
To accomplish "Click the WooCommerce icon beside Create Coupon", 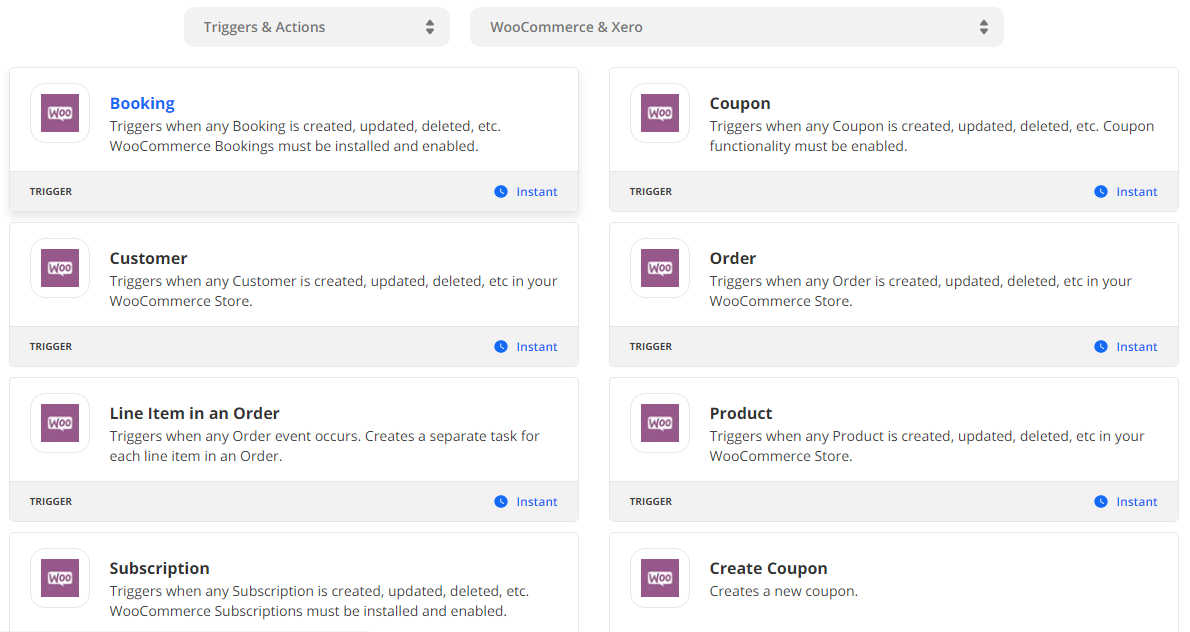I will tap(660, 578).
